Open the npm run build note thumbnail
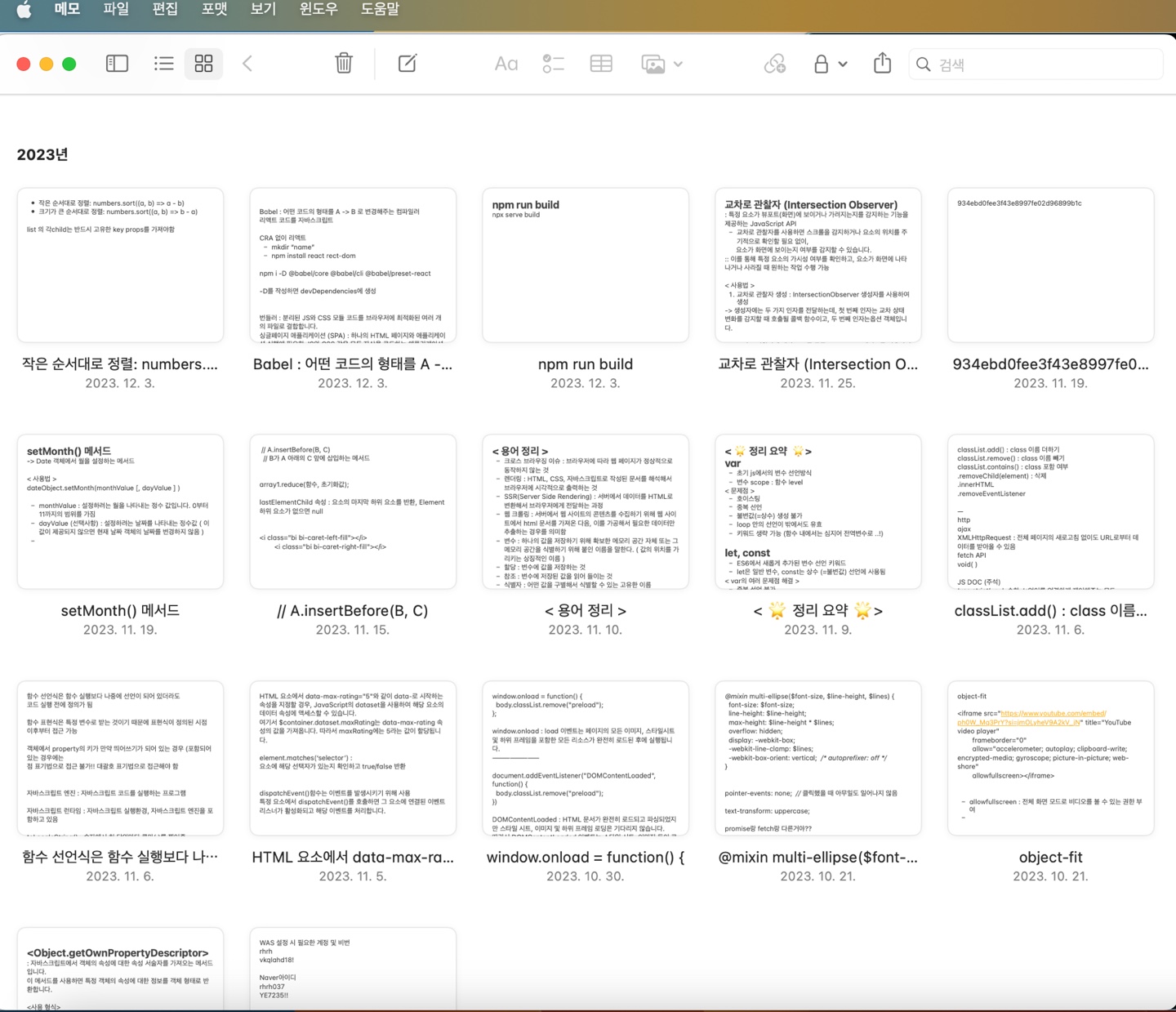Viewport: 1176px width, 1012px height. 586,265
